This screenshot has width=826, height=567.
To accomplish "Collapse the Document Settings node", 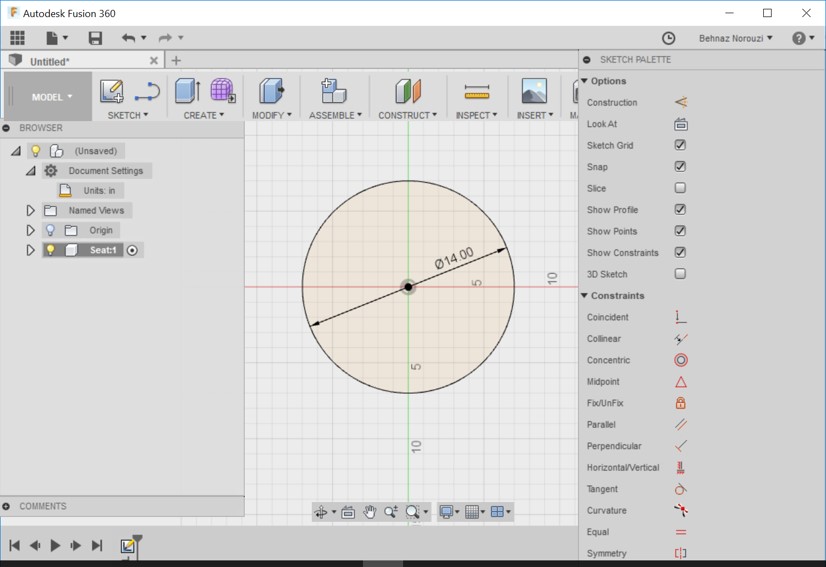I will 31,171.
